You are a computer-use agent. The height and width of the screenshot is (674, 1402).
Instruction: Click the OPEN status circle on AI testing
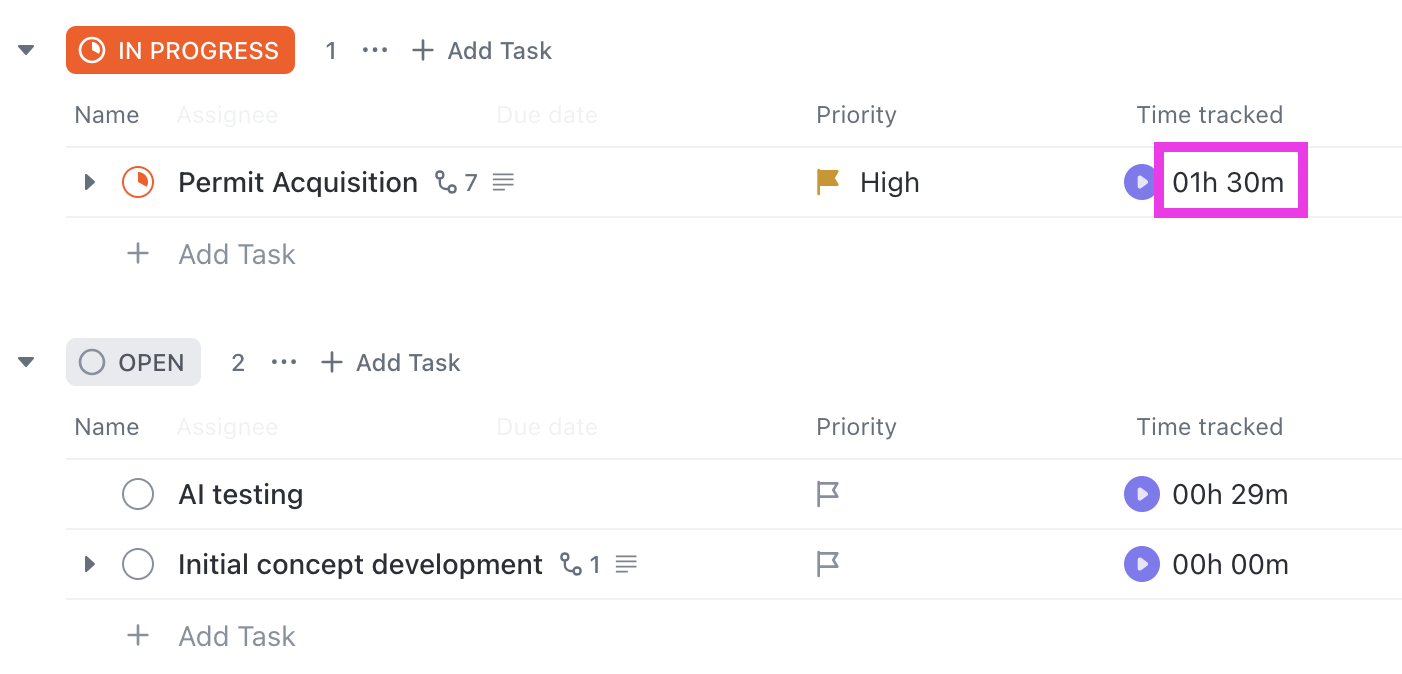coord(137,494)
